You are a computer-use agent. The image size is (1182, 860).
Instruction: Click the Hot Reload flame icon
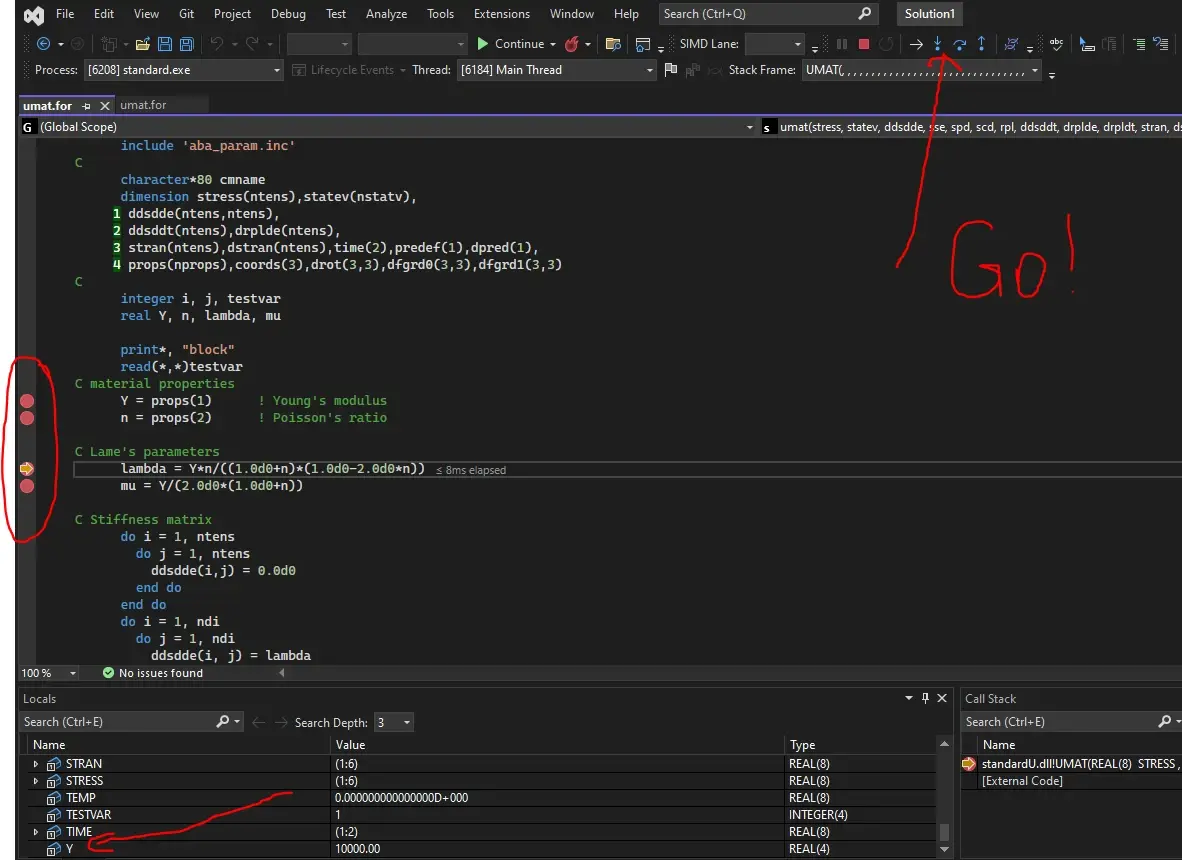click(572, 44)
